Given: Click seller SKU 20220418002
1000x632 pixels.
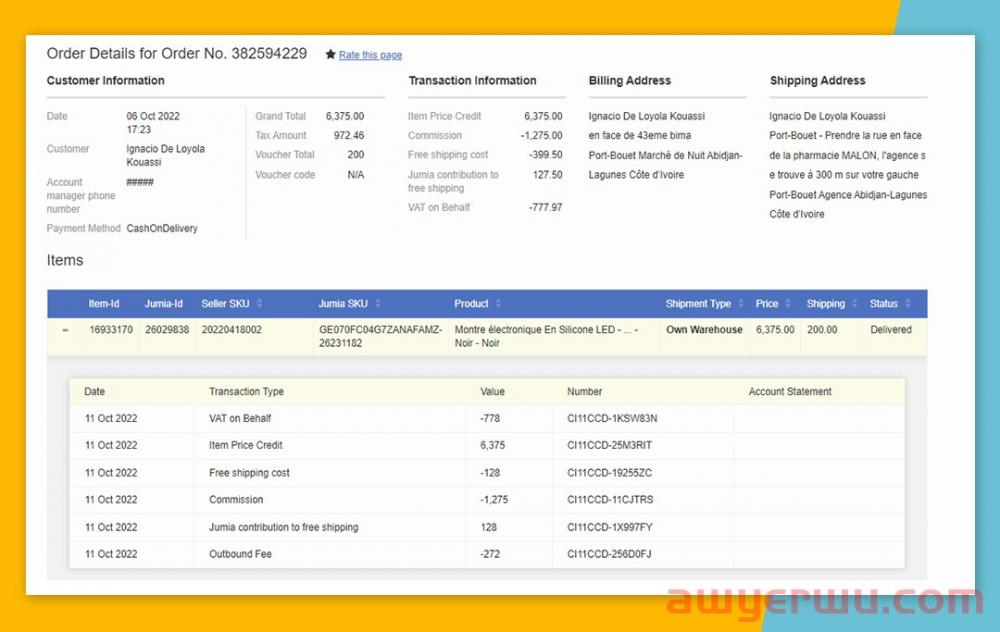Looking at the screenshot, I should pos(232,330).
